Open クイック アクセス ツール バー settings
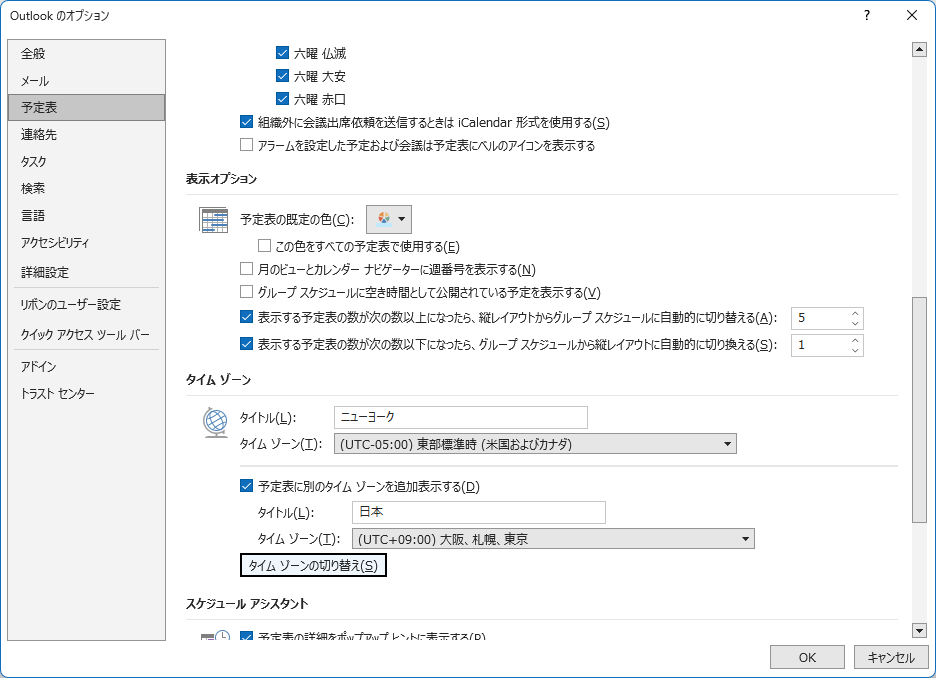Screen dimensions: 936x678 [87, 334]
